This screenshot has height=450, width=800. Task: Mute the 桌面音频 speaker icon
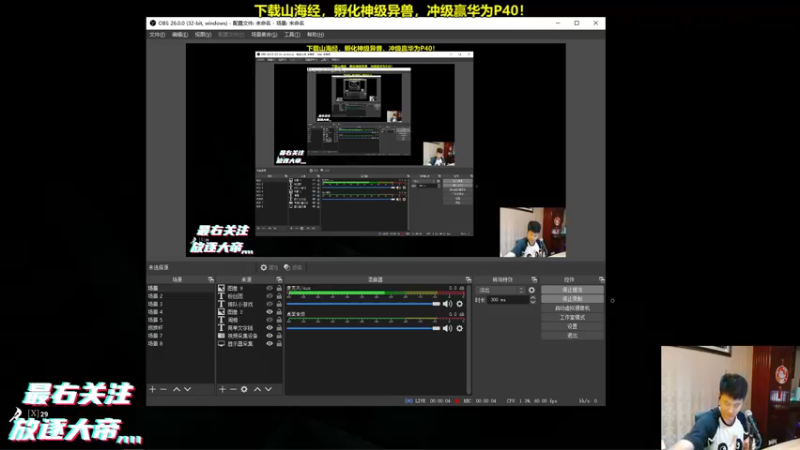447,329
